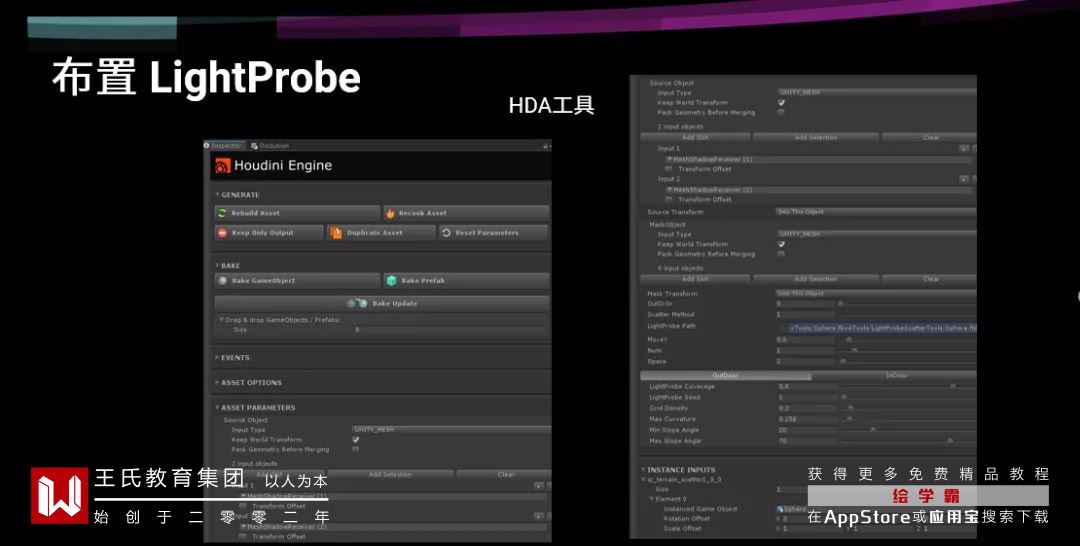Click Add Selection button in left panel

pyautogui.click(x=390, y=474)
